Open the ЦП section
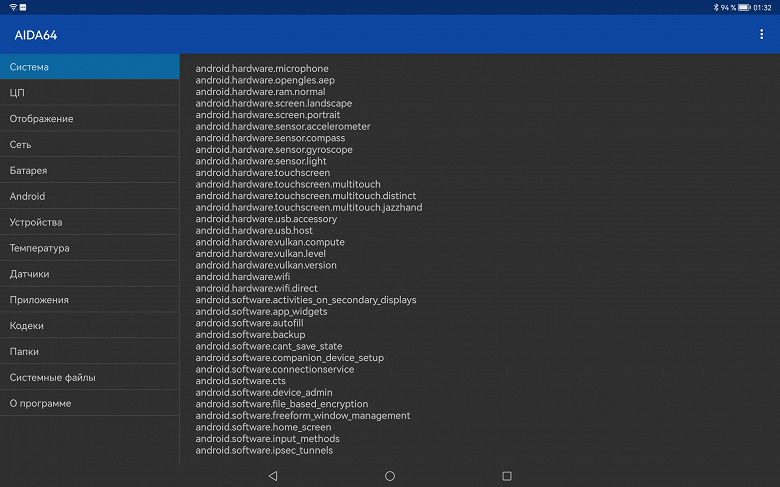The image size is (780, 487). coord(90,93)
